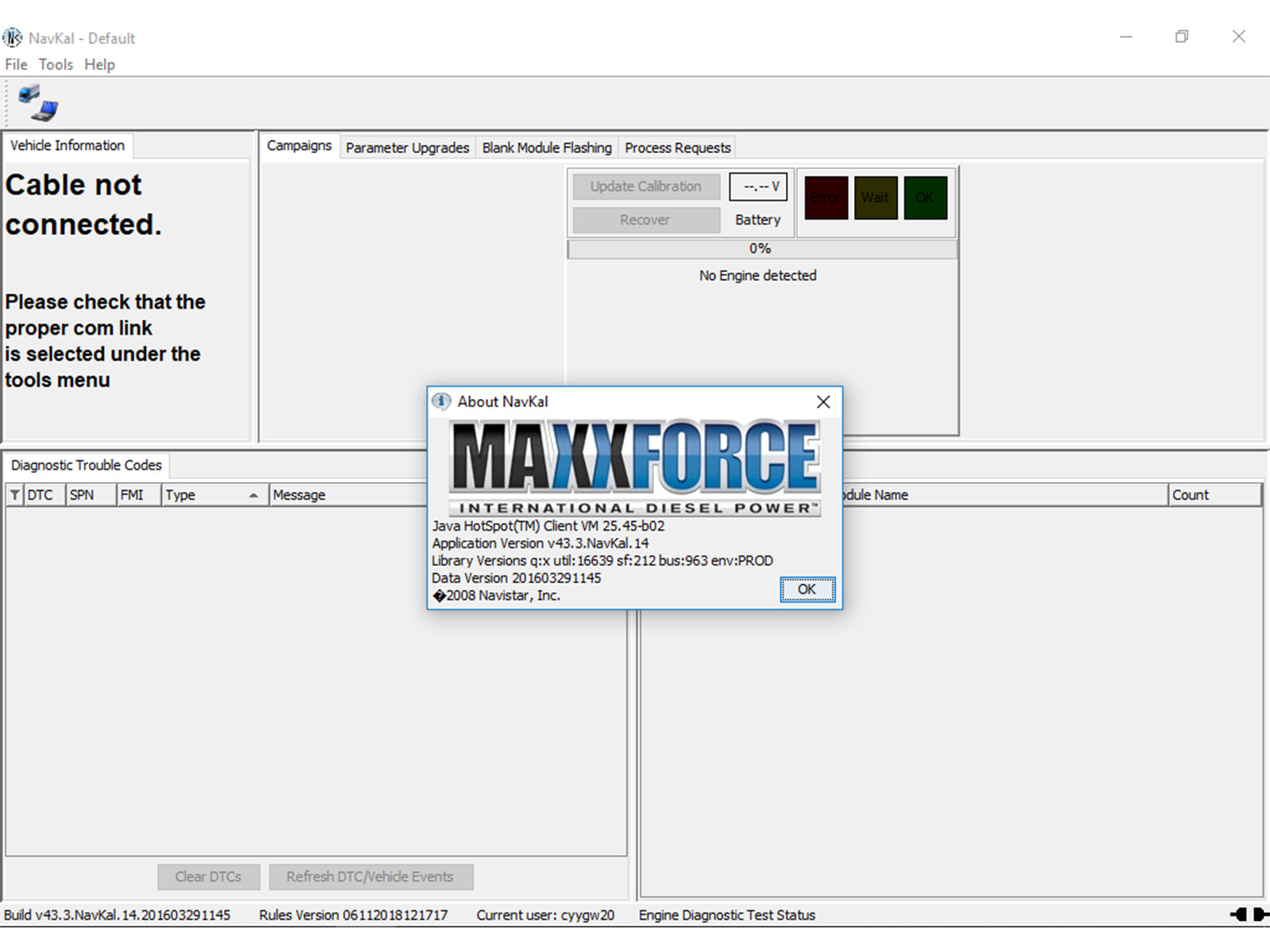
Task: Open the Process Requests tab
Action: pyautogui.click(x=677, y=148)
